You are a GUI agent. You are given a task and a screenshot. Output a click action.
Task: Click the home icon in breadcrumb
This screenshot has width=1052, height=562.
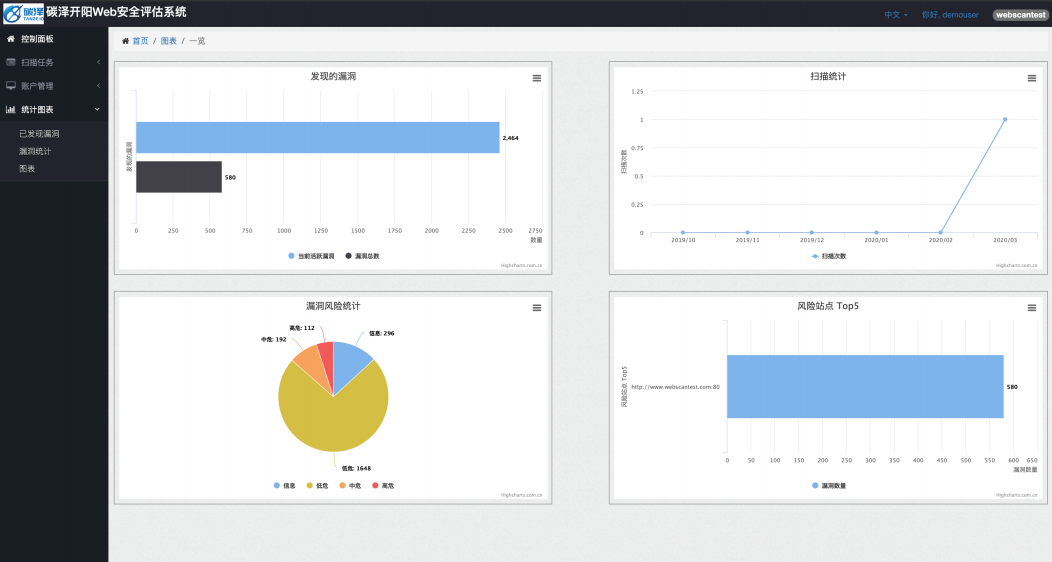pos(125,41)
